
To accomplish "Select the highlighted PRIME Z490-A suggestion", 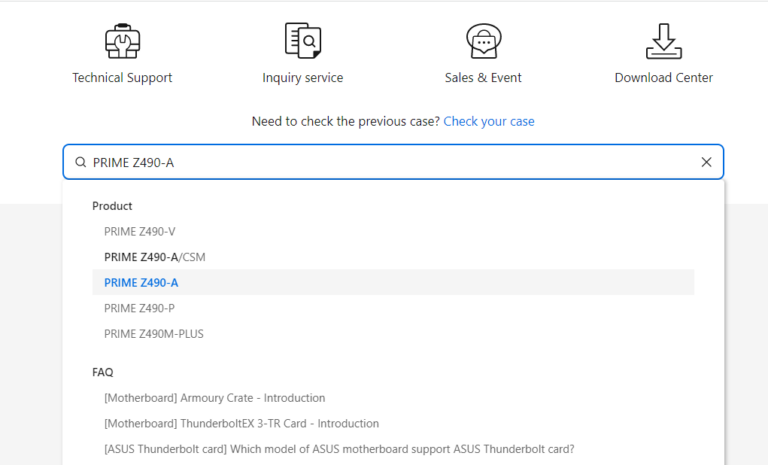I will [141, 283].
